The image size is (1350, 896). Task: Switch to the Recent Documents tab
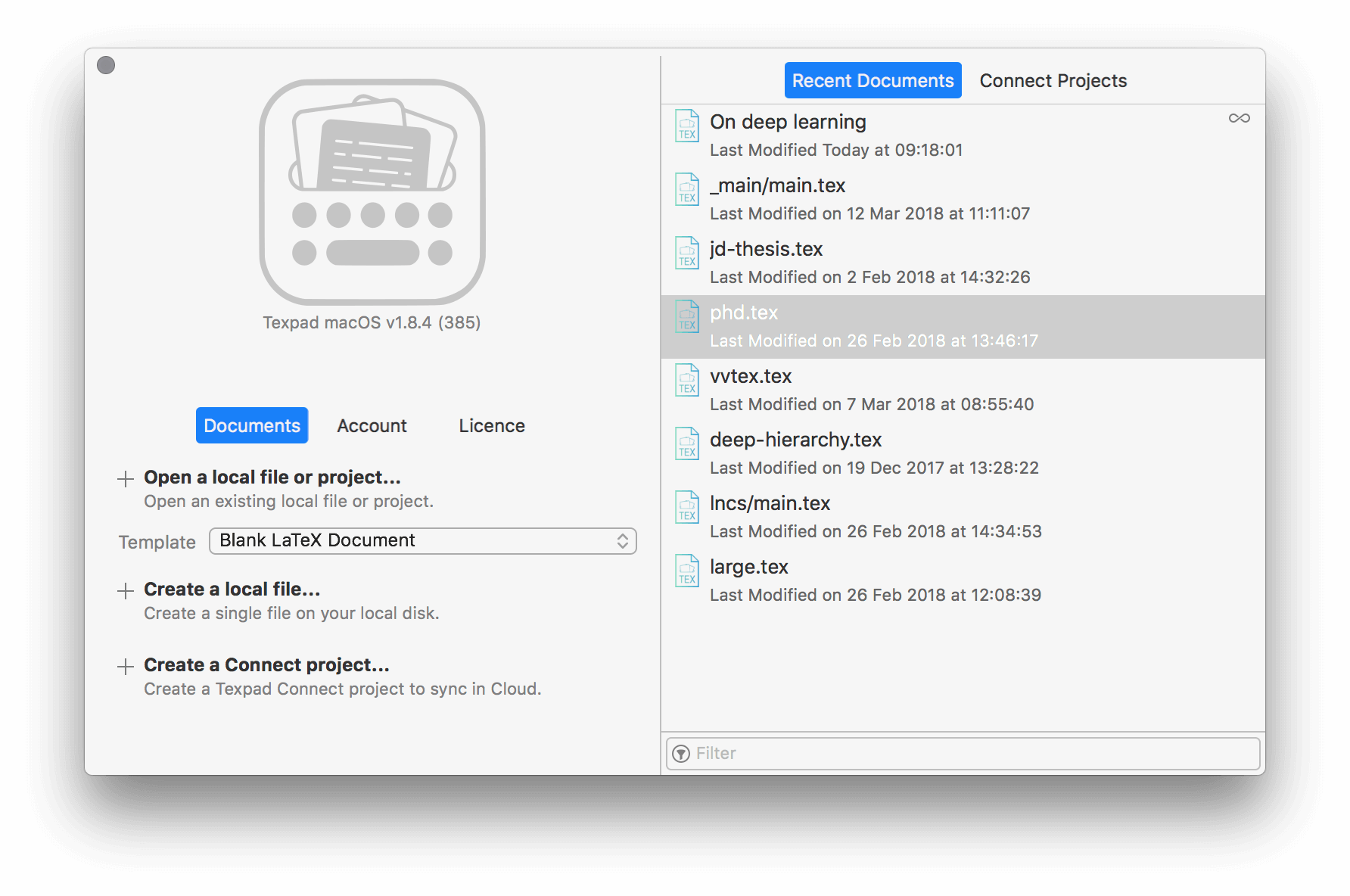coord(873,80)
